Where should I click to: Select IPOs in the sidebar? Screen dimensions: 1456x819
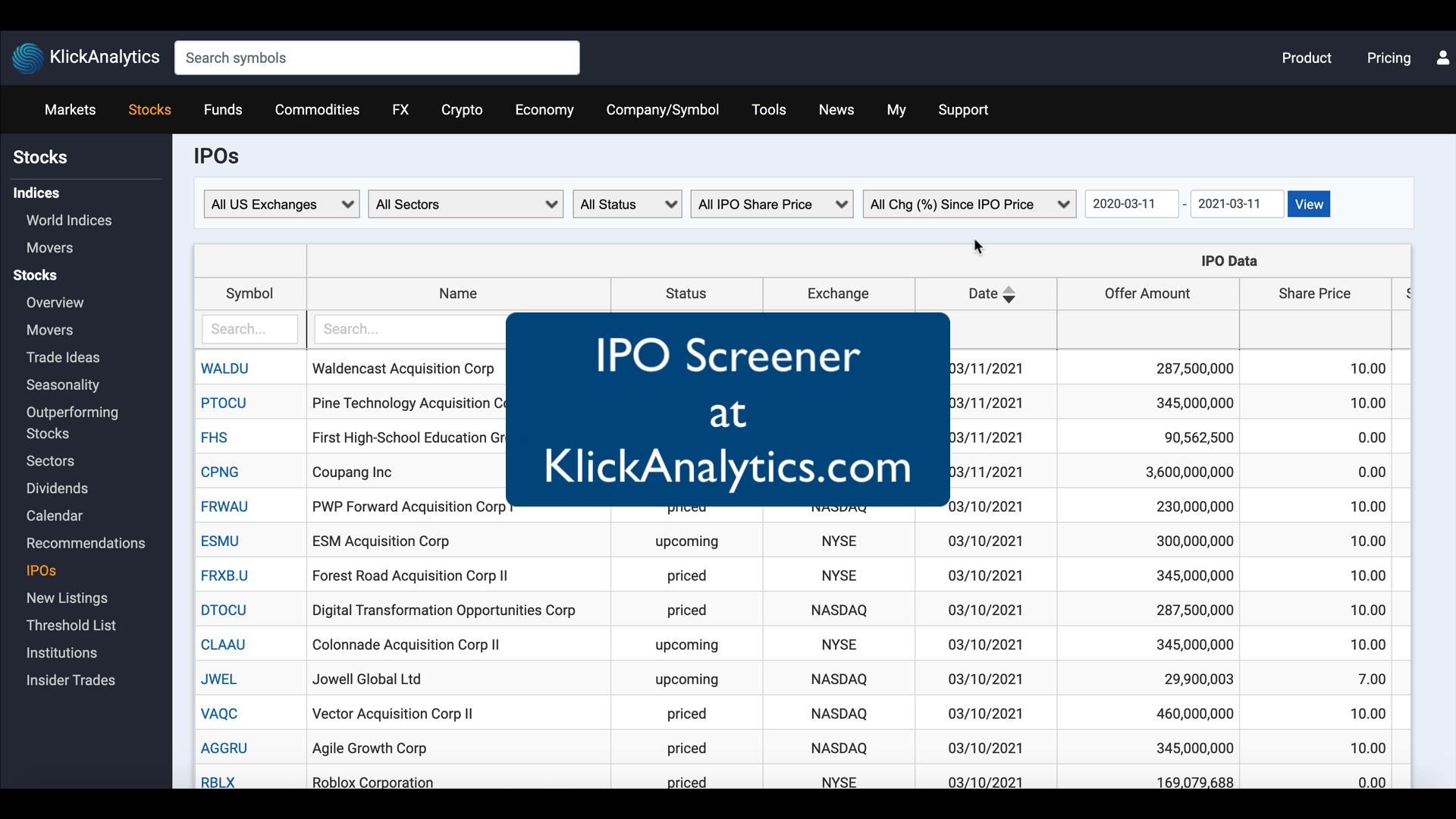point(41,570)
